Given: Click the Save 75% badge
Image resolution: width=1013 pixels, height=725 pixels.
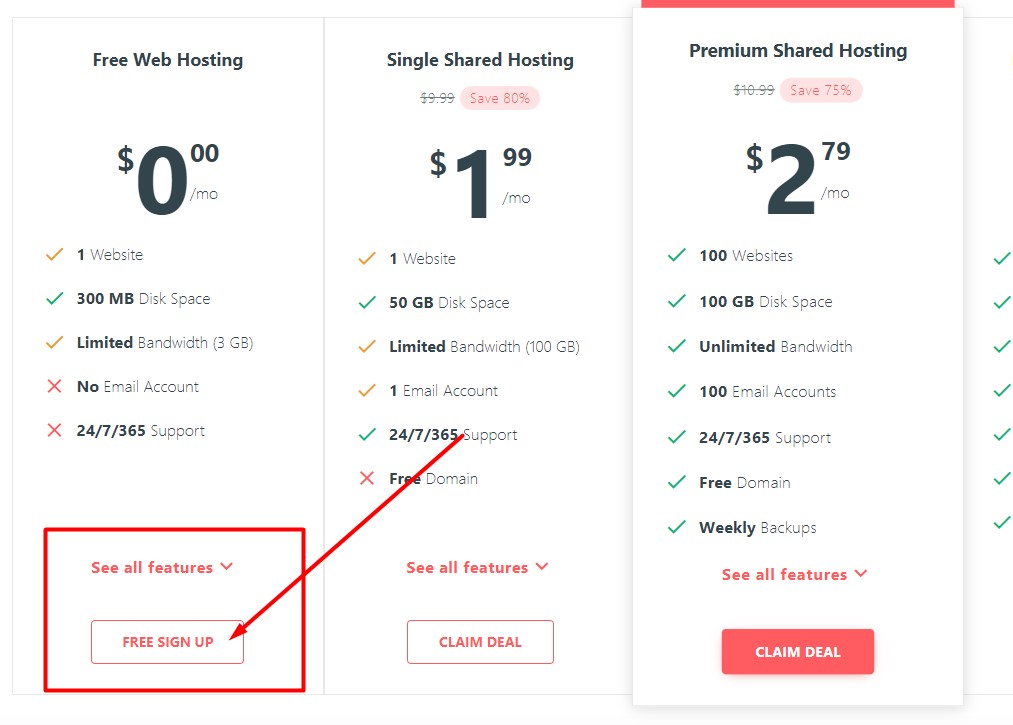Looking at the screenshot, I should 820,90.
